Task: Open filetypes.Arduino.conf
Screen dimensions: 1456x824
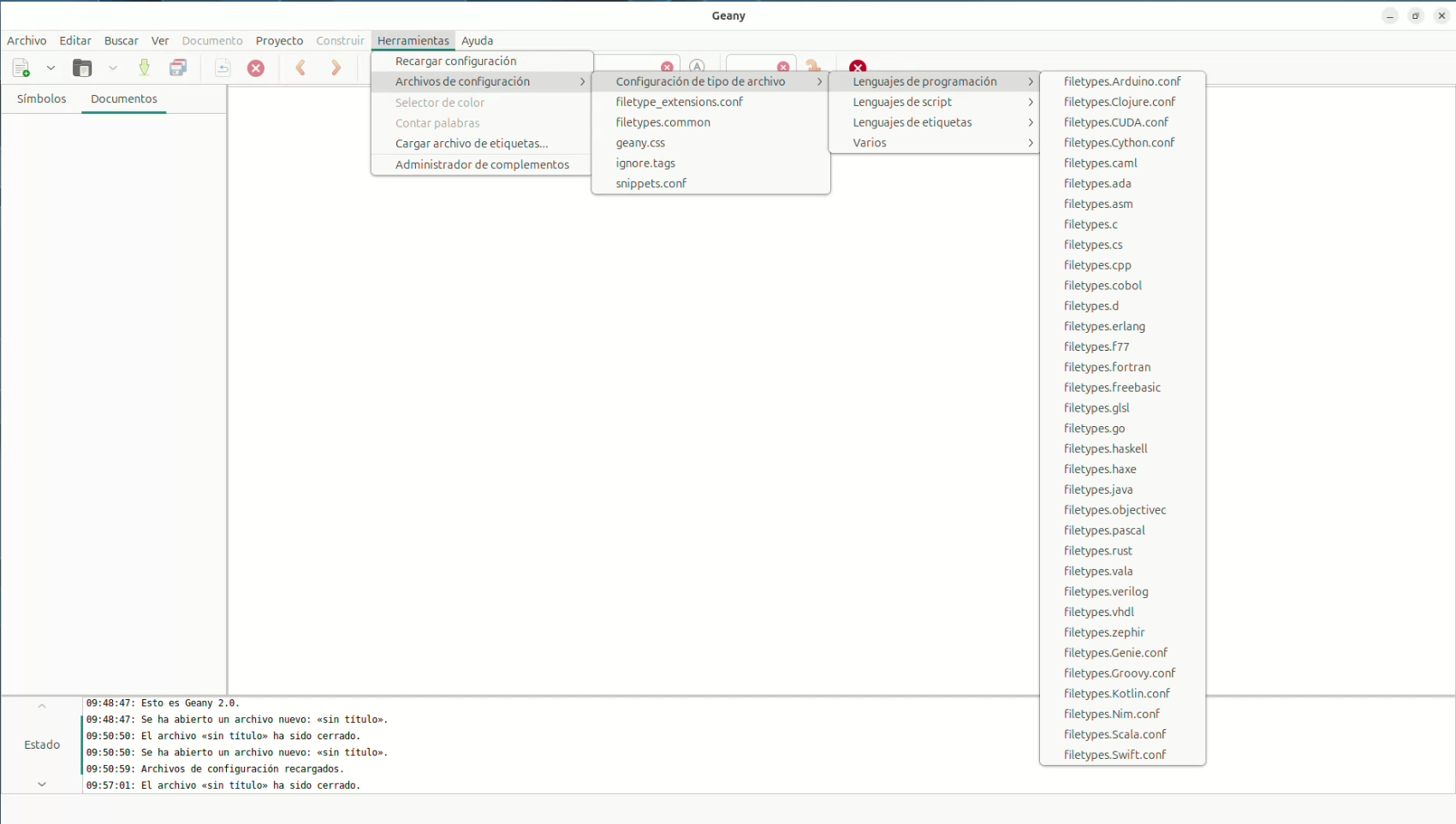Action: pos(1122,81)
